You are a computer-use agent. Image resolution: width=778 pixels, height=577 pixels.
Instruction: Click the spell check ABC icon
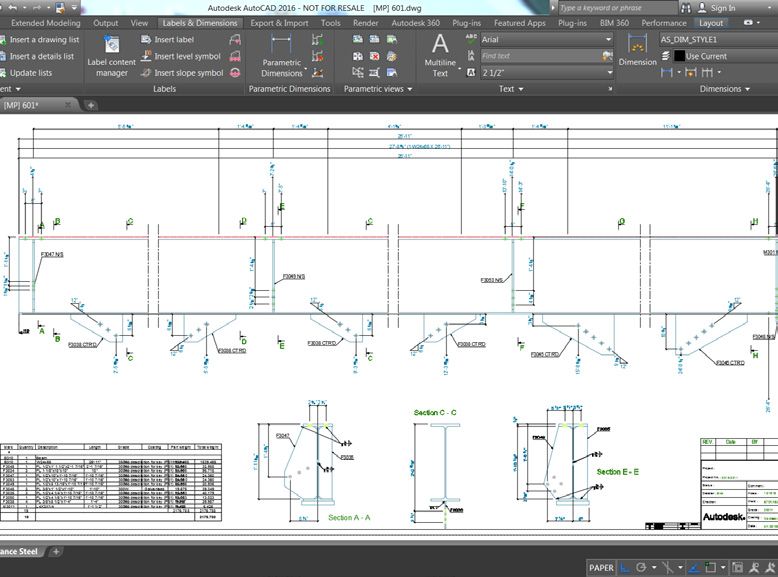[471, 38]
